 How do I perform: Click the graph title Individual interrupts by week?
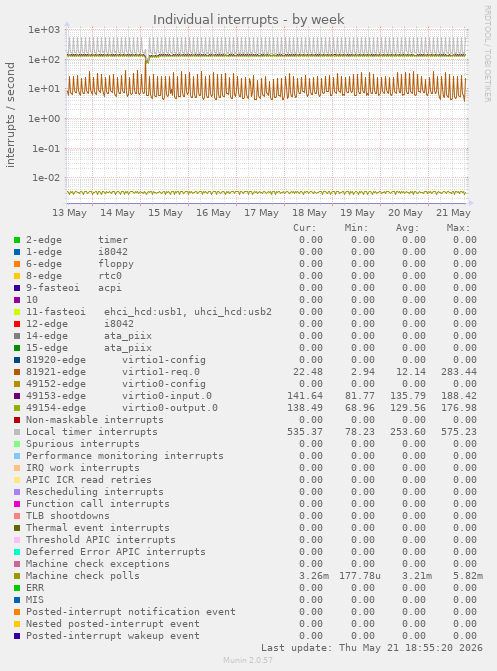click(248, 19)
